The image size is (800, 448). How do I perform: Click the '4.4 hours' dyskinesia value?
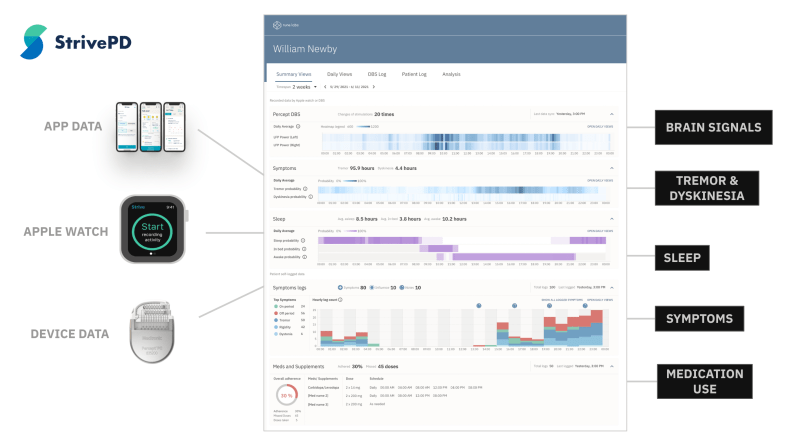[406, 168]
